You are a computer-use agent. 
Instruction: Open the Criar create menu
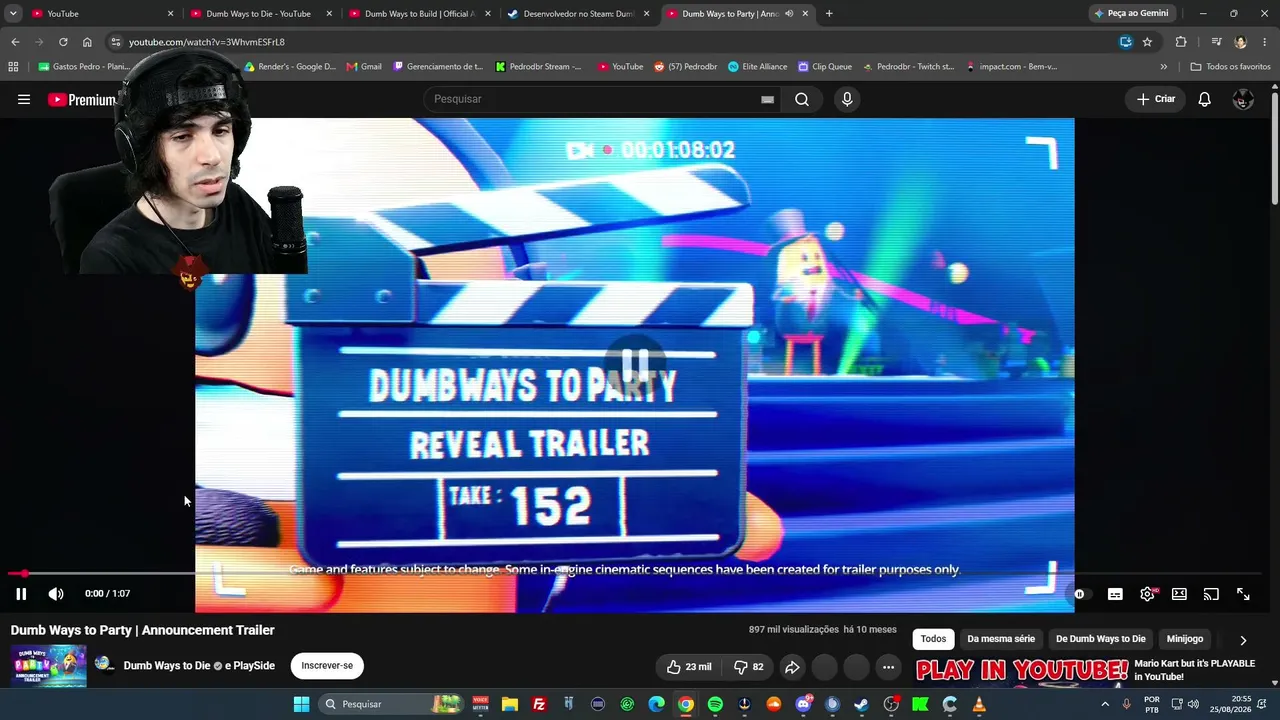click(x=1156, y=99)
